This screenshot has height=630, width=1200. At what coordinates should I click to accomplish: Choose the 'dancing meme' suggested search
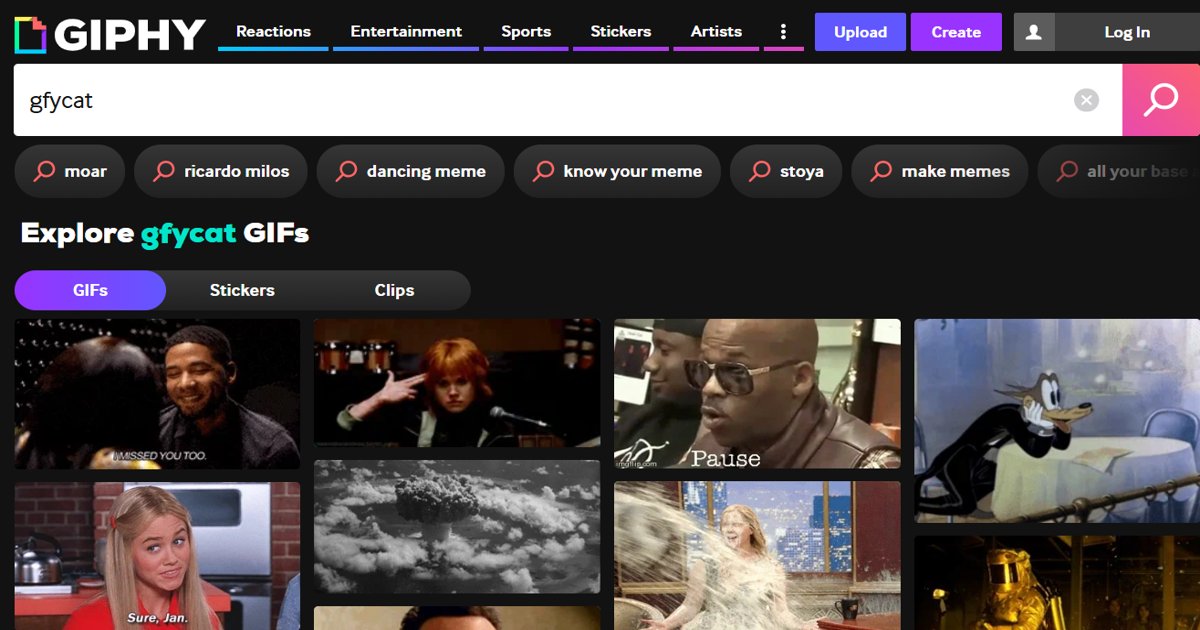pyautogui.click(x=411, y=171)
